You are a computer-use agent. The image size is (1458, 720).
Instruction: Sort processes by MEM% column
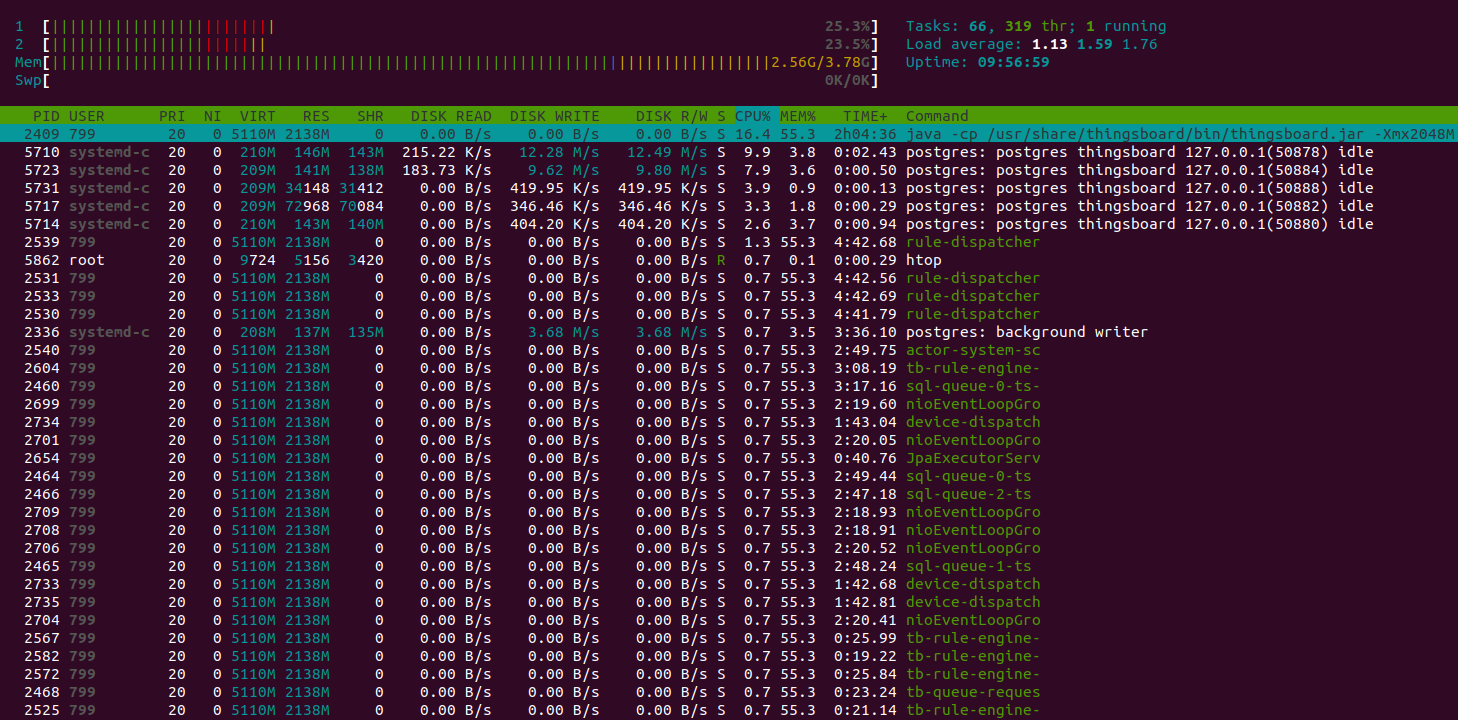797,116
